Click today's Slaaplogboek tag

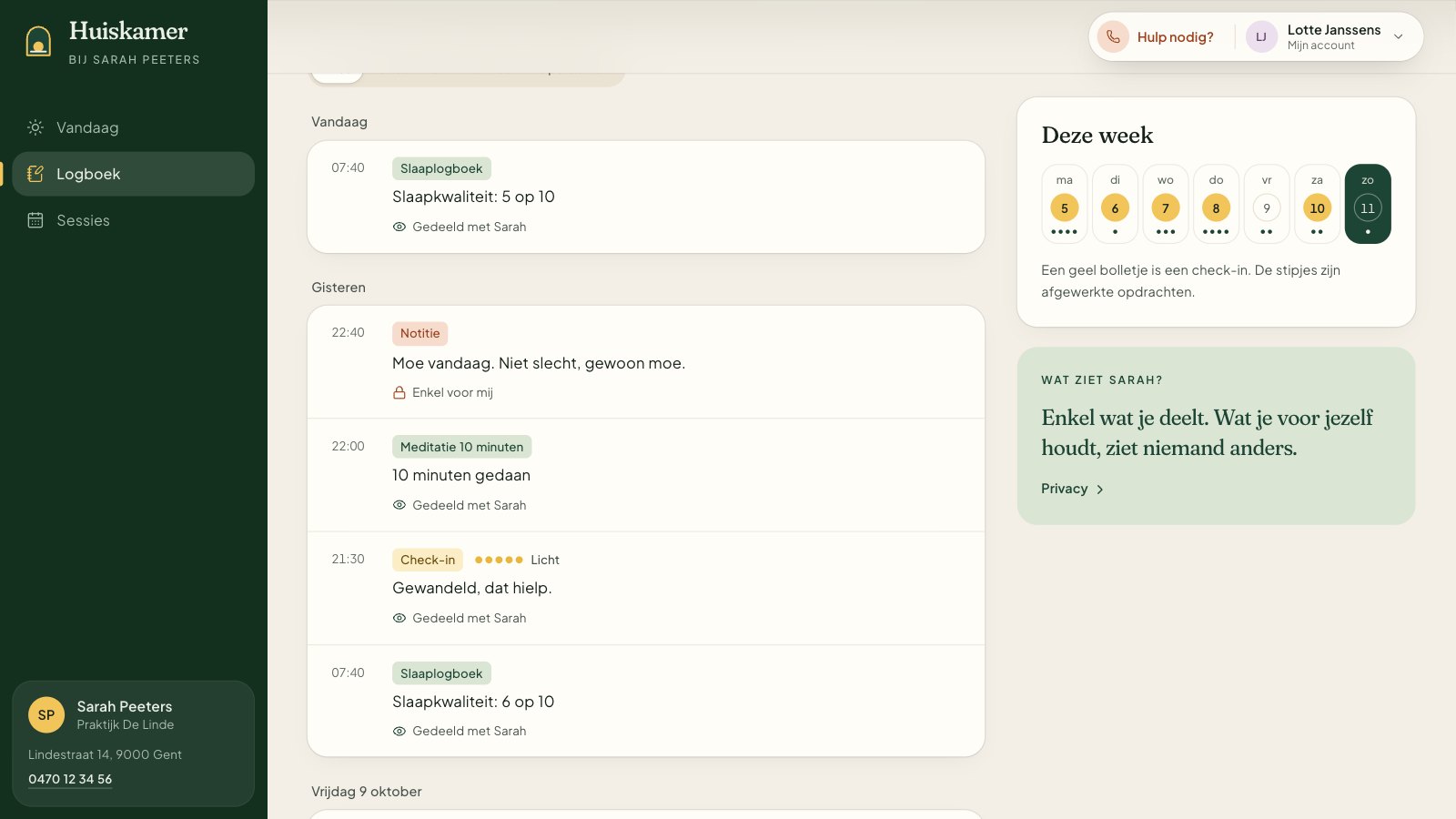[441, 168]
